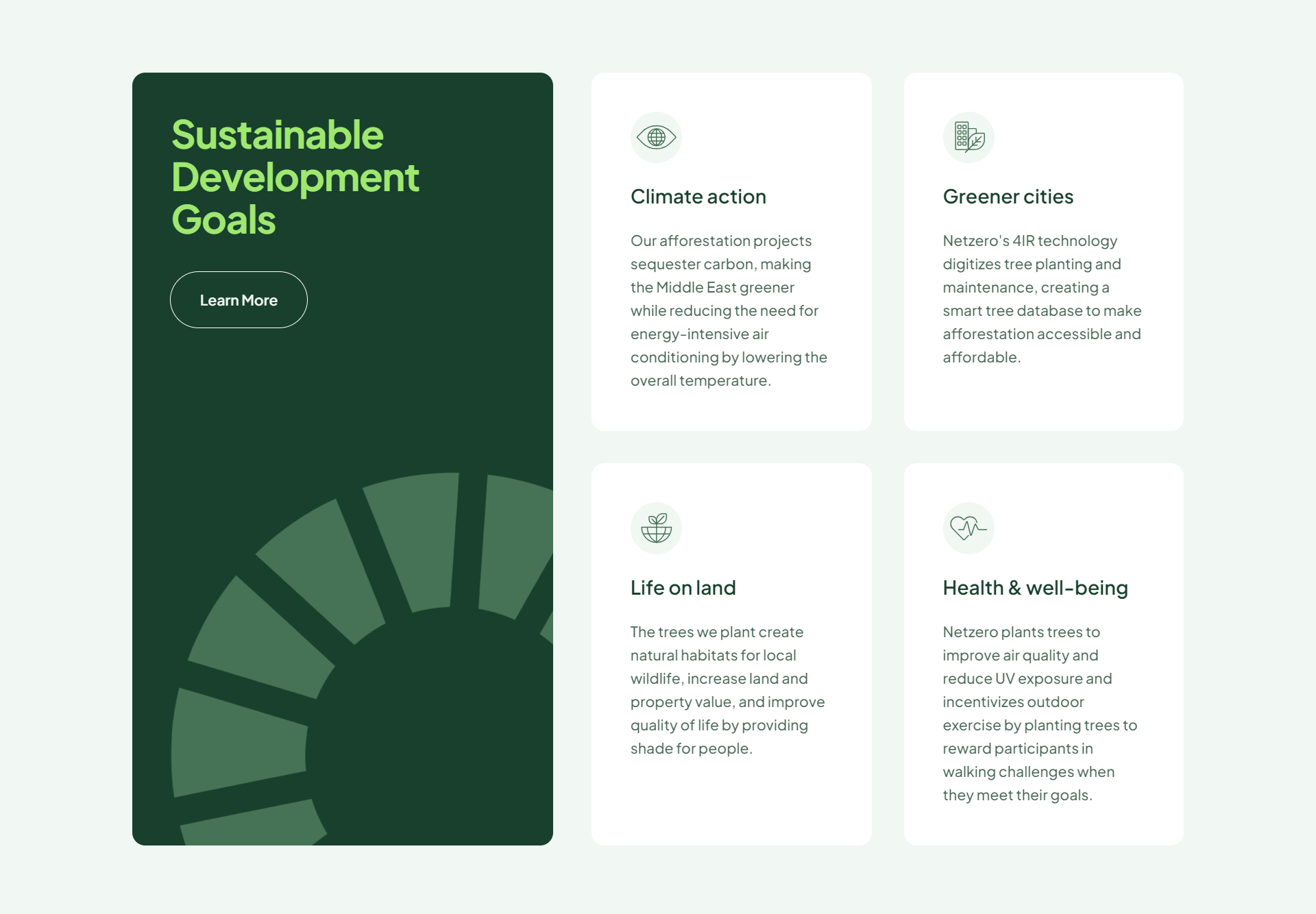1316x914 pixels.
Task: Click the Sustainable Development Goals title
Action: pyautogui.click(x=295, y=177)
